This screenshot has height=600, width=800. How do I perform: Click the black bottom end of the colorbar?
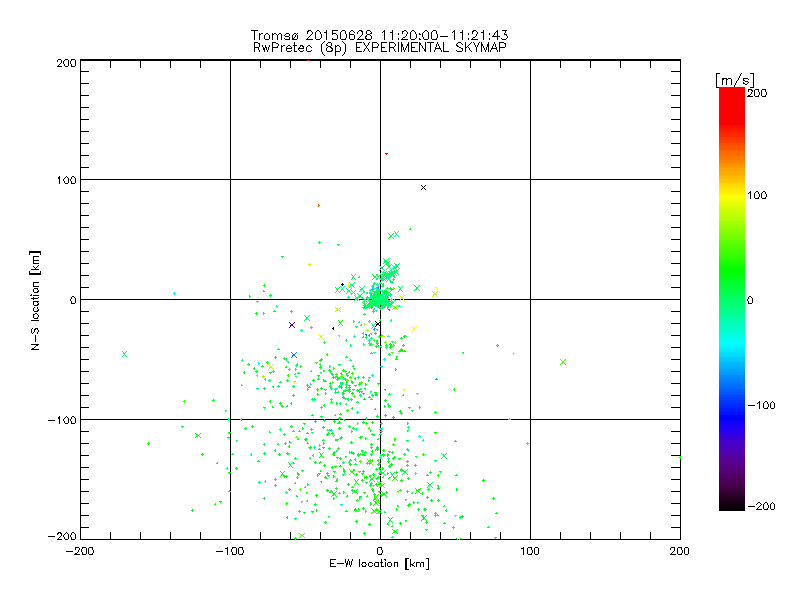732,503
